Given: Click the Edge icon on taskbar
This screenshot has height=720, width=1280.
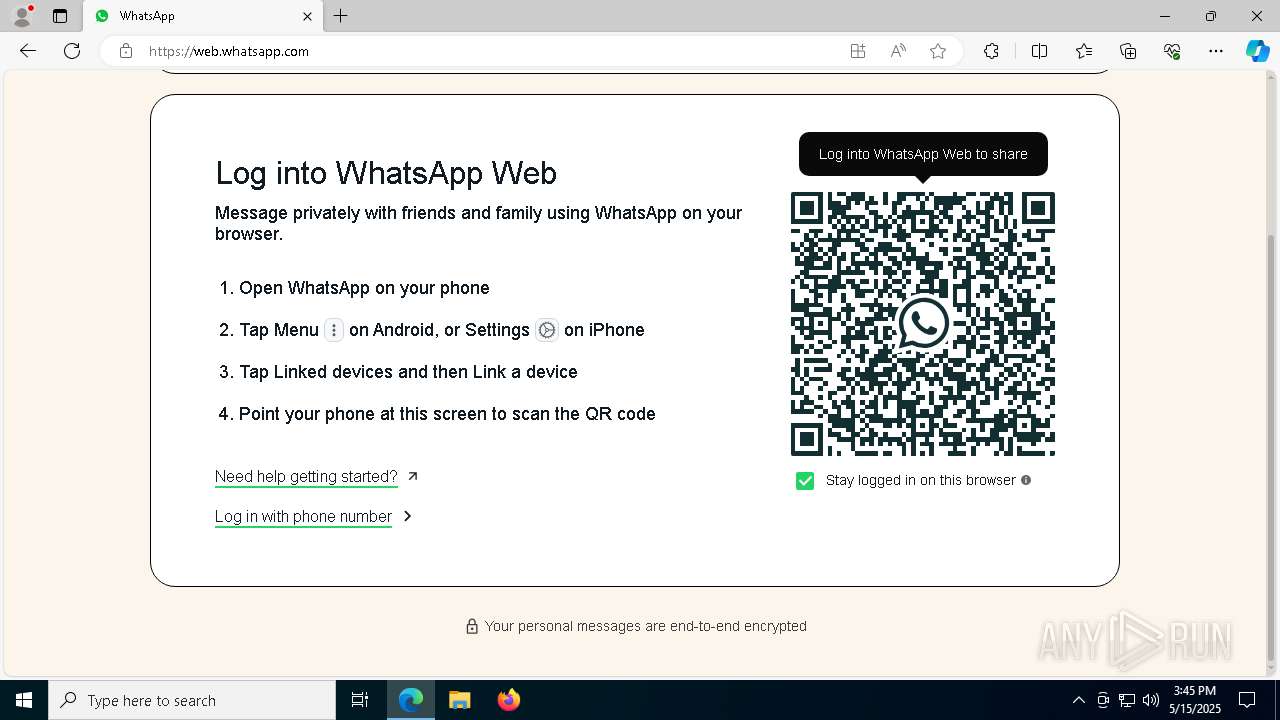Looking at the screenshot, I should coord(411,700).
